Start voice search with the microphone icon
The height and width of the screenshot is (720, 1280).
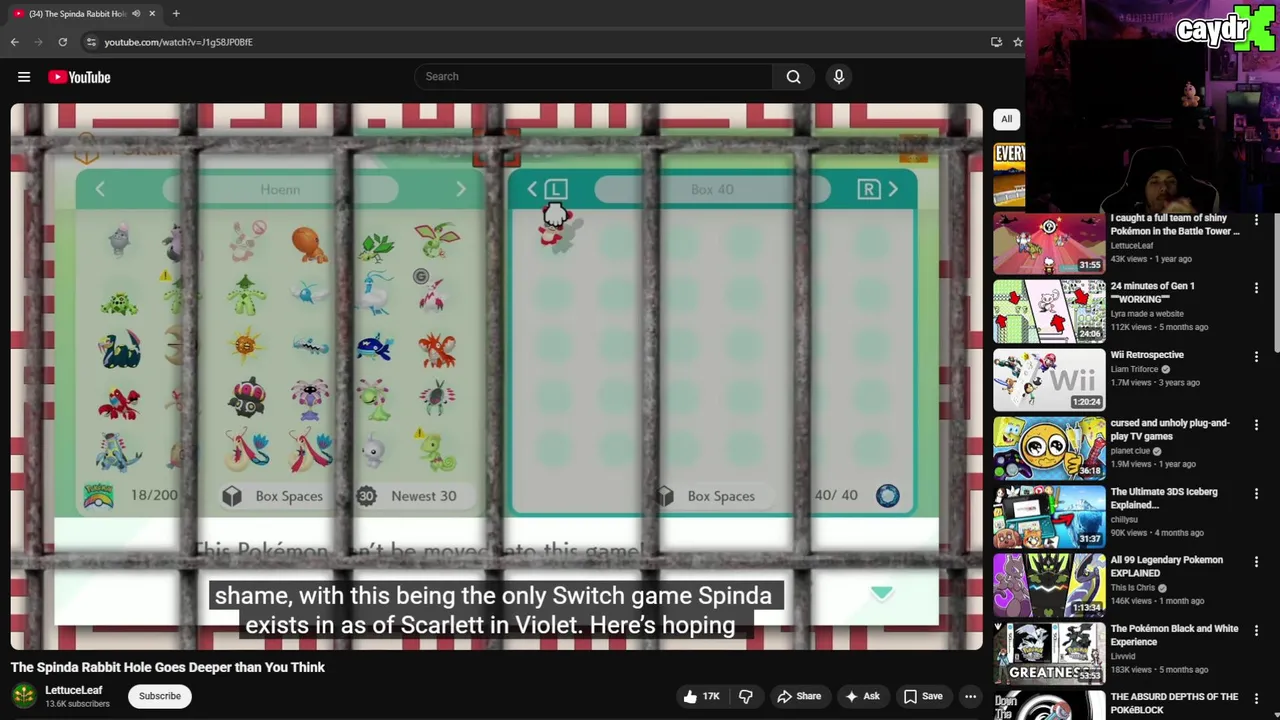[x=839, y=76]
